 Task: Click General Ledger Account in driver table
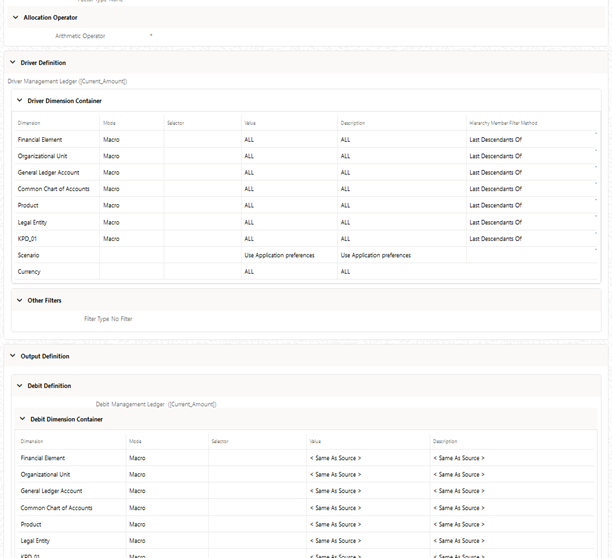coord(48,172)
